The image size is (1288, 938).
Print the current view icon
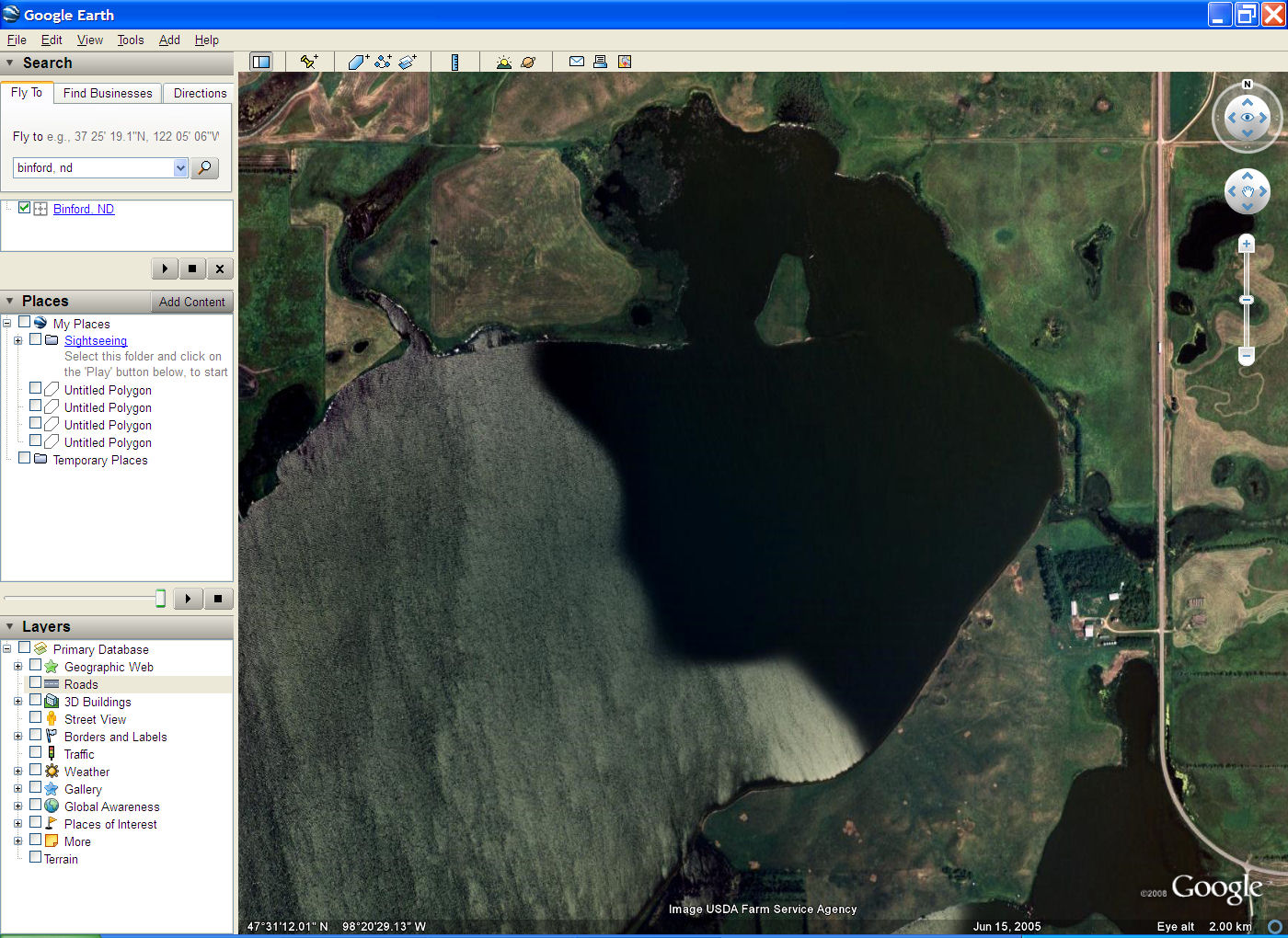[x=600, y=62]
